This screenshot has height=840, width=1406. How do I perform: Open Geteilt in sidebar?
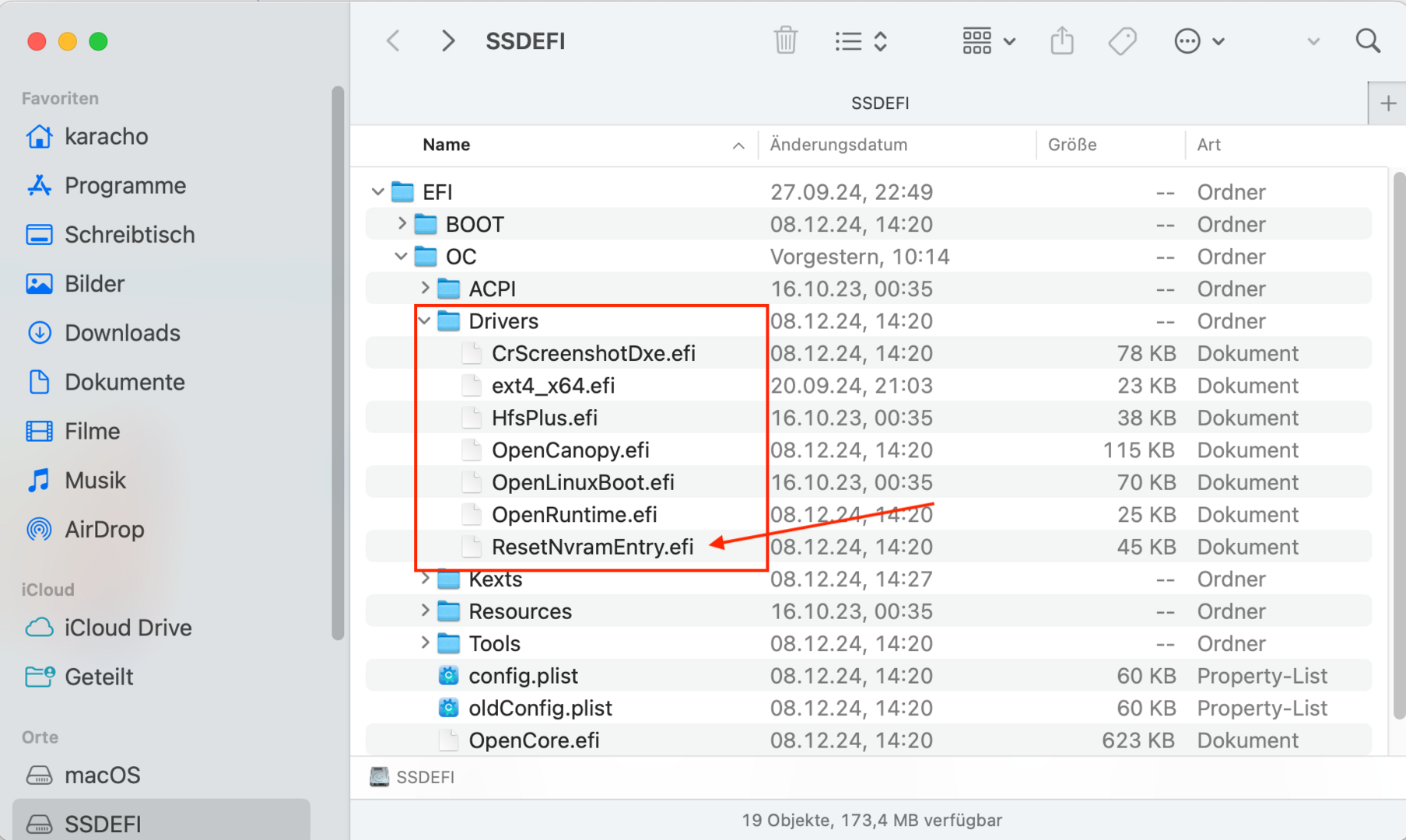tap(79, 677)
